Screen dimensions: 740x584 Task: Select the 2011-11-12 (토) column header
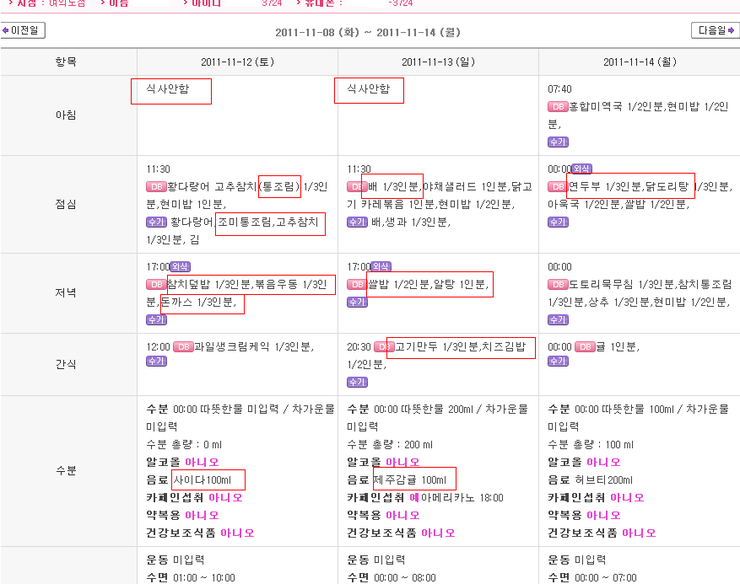point(237,62)
